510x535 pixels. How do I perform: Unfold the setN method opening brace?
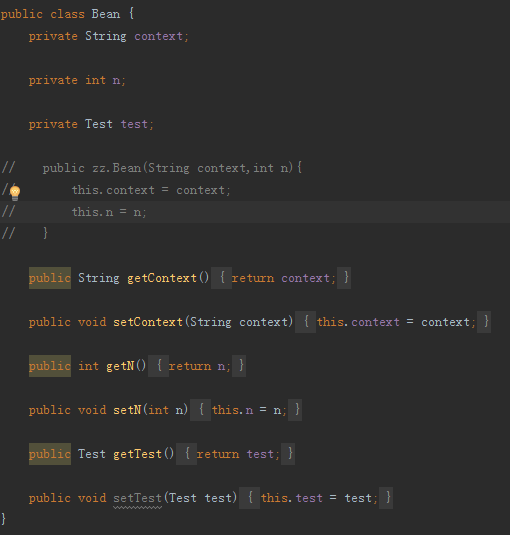pos(200,410)
